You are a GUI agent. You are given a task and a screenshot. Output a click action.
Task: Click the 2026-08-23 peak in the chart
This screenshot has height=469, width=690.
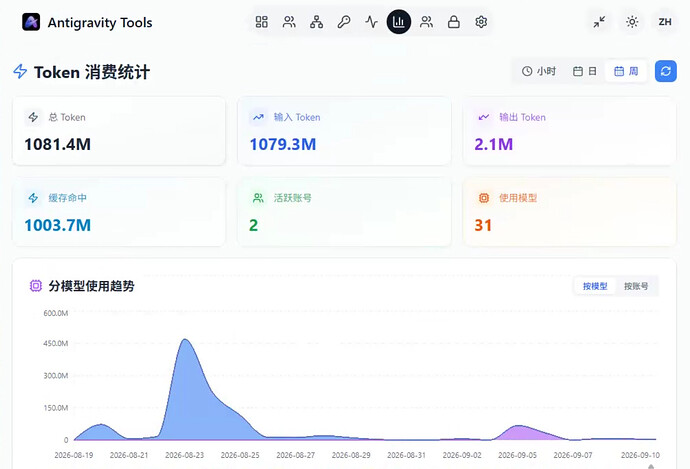(185, 339)
